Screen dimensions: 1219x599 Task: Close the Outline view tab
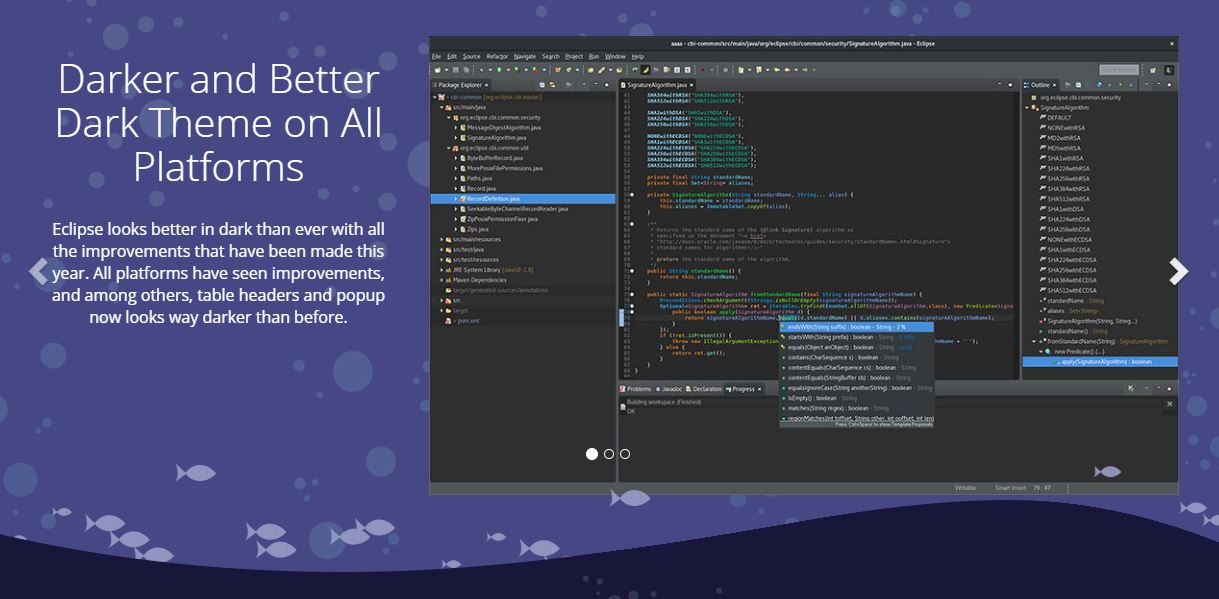tap(1054, 85)
